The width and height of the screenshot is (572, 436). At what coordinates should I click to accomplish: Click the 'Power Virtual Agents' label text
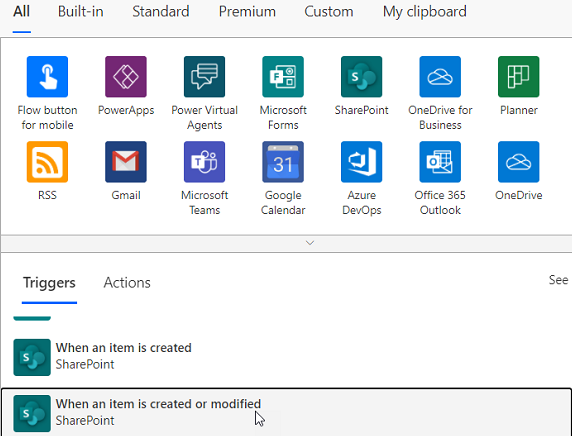[204, 117]
